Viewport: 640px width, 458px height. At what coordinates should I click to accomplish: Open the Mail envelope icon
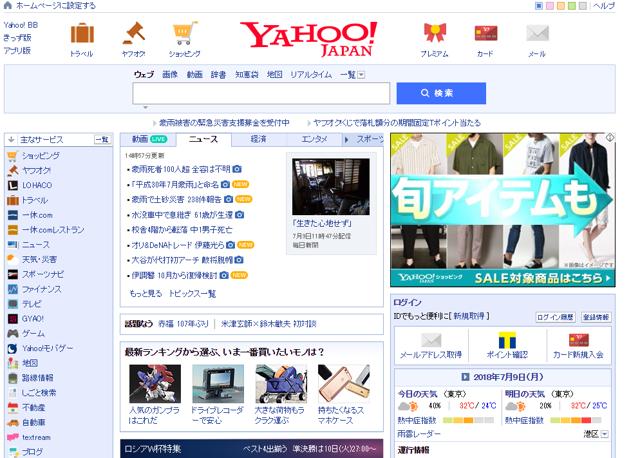pyautogui.click(x=537, y=34)
